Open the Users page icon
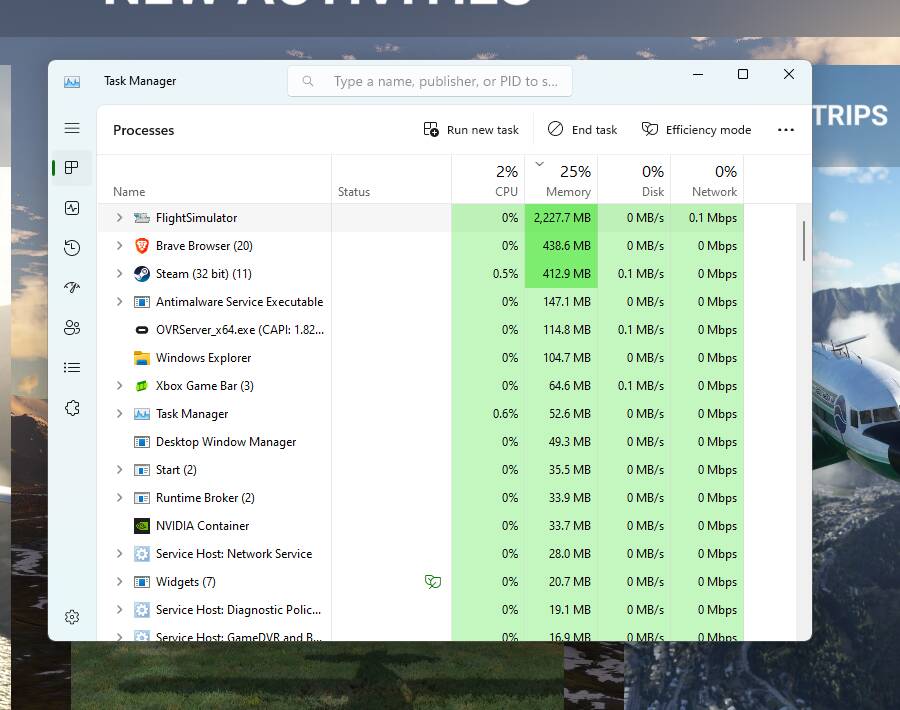The height and width of the screenshot is (710, 900). tap(72, 328)
